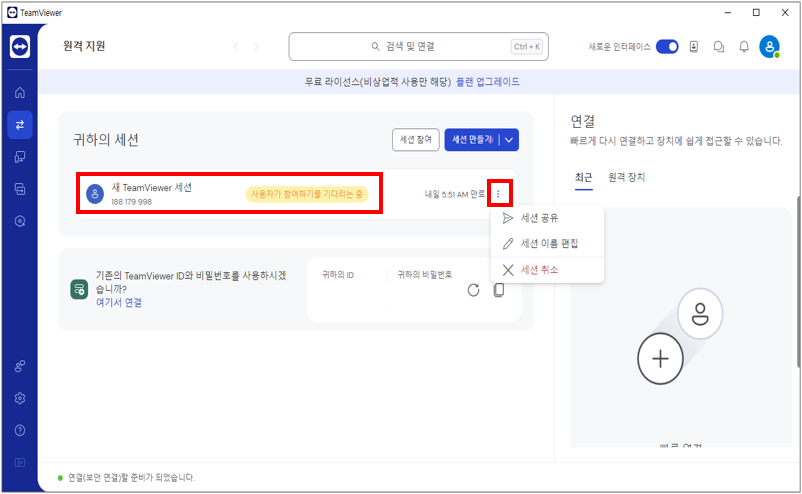This screenshot has width=802, height=494.
Task: Open the devices icon below Remote Support
Action: [20, 157]
